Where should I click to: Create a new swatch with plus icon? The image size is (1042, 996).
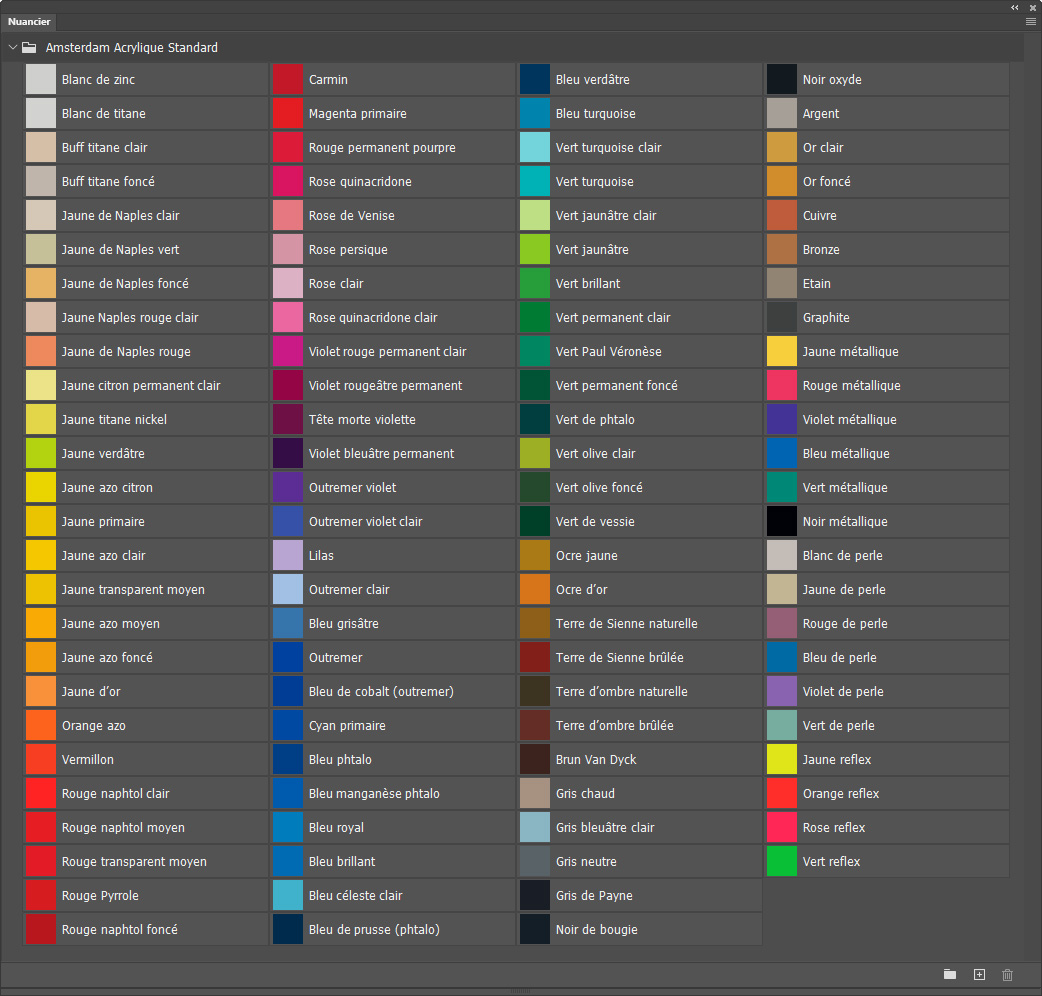point(979,974)
